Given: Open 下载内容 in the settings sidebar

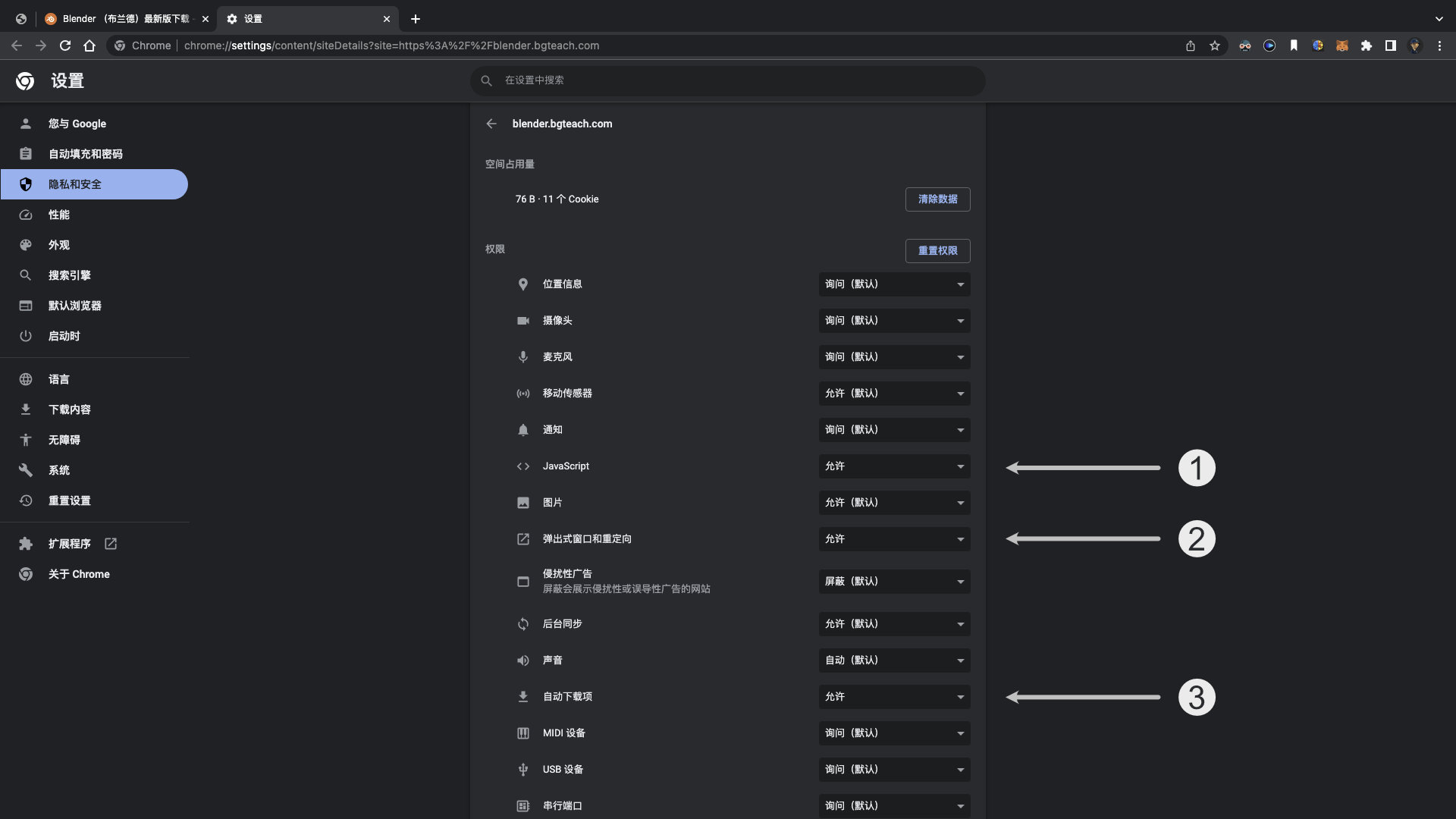Looking at the screenshot, I should [x=70, y=409].
